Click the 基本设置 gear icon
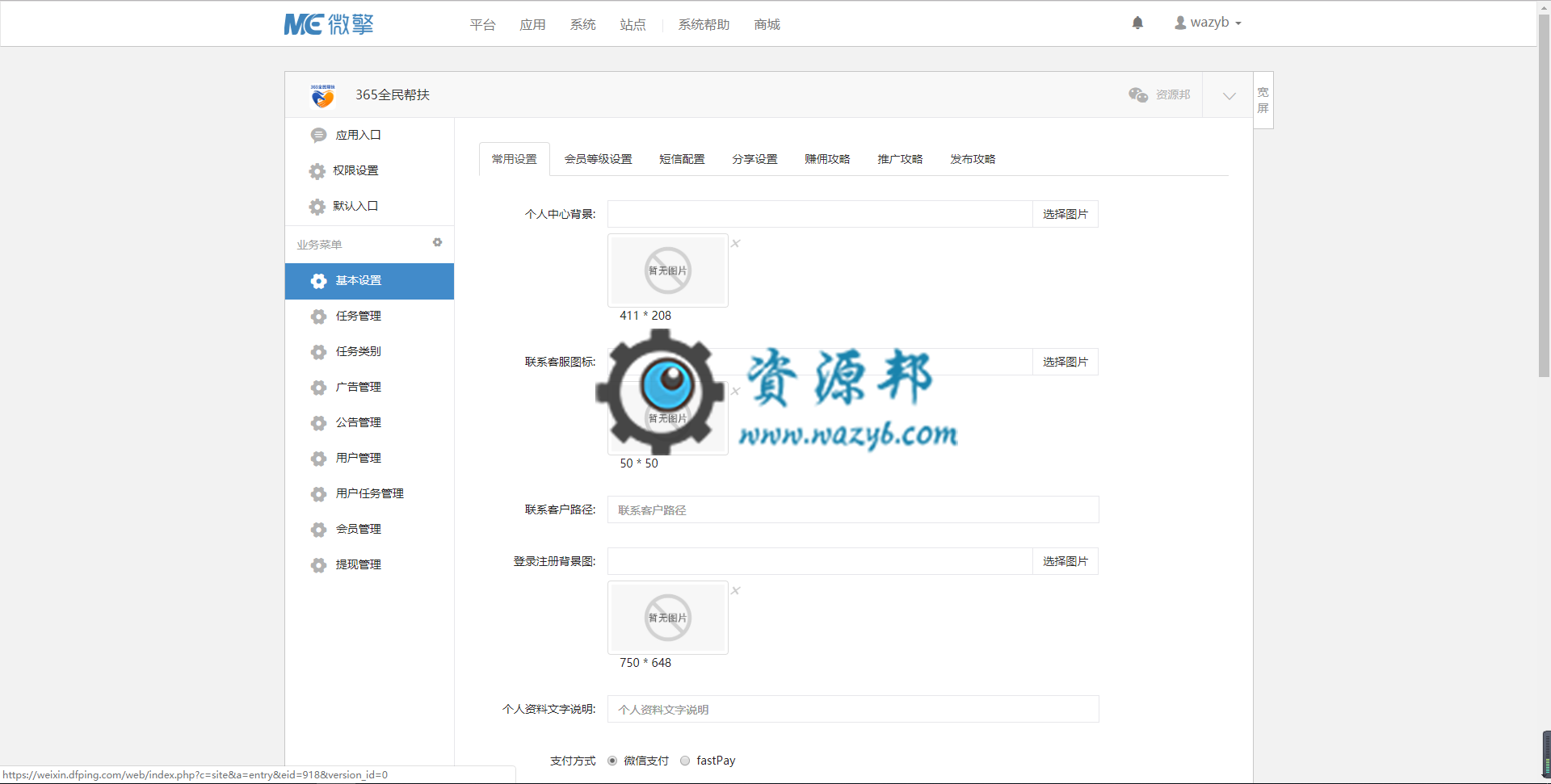The height and width of the screenshot is (784, 1551). pyautogui.click(x=318, y=280)
